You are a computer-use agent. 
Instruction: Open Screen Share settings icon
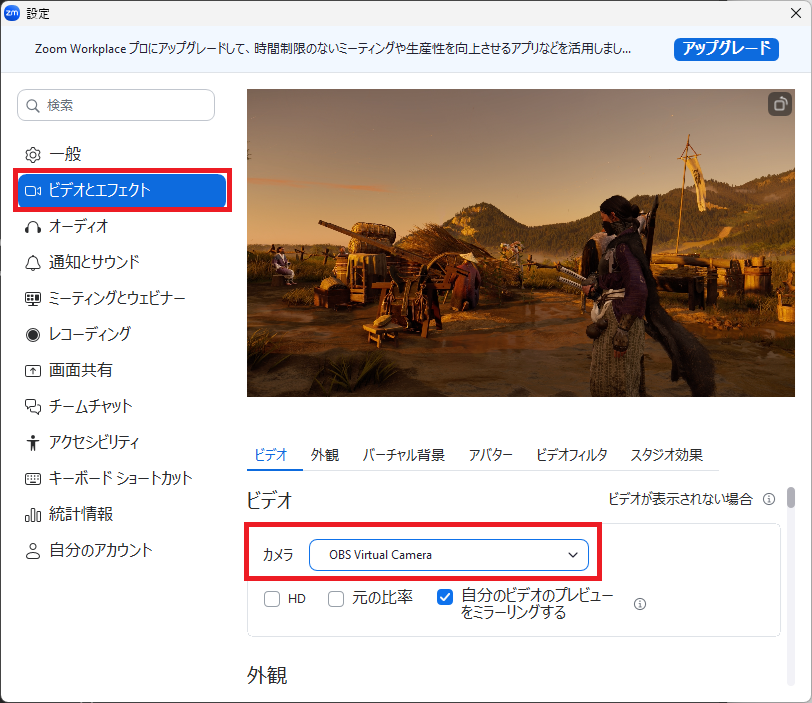(32, 371)
